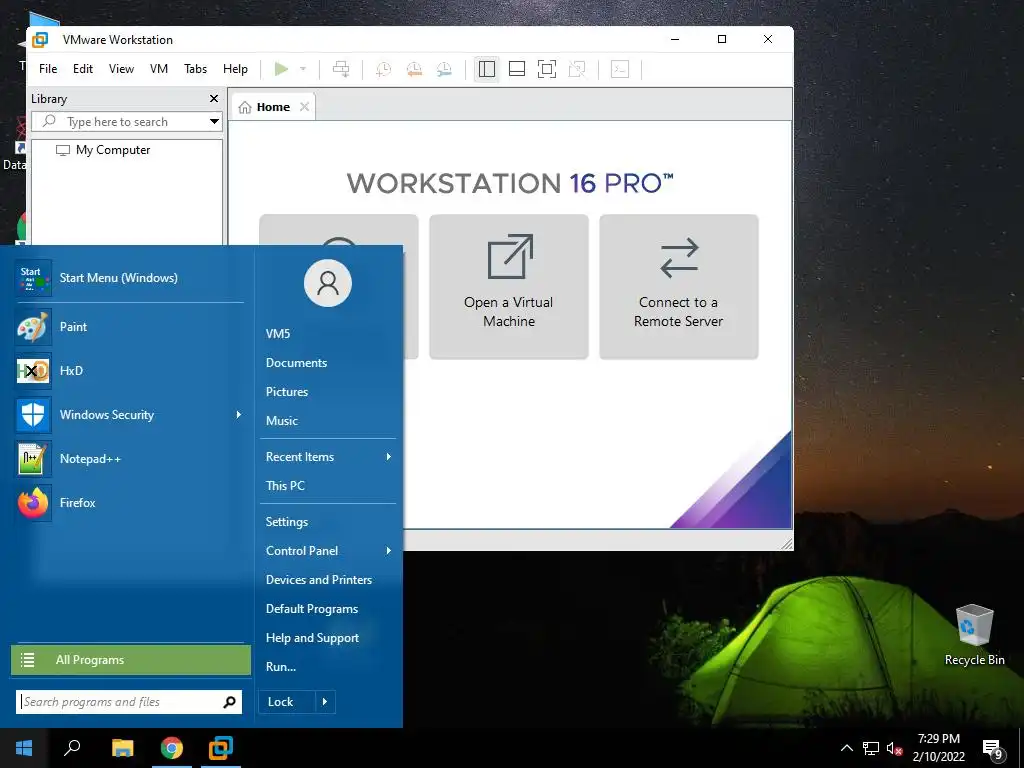The width and height of the screenshot is (1024, 768).
Task: Toggle the thumbnail bar view icon
Action: [517, 69]
